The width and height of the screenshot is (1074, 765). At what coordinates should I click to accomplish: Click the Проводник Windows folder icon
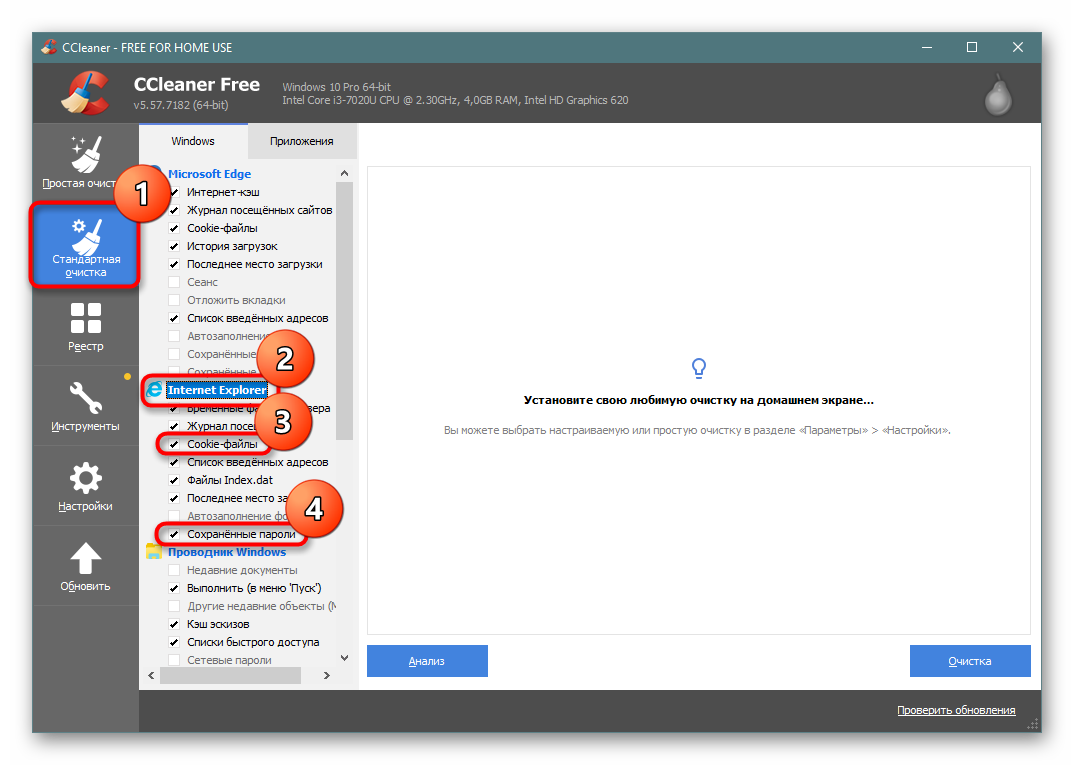pos(154,551)
